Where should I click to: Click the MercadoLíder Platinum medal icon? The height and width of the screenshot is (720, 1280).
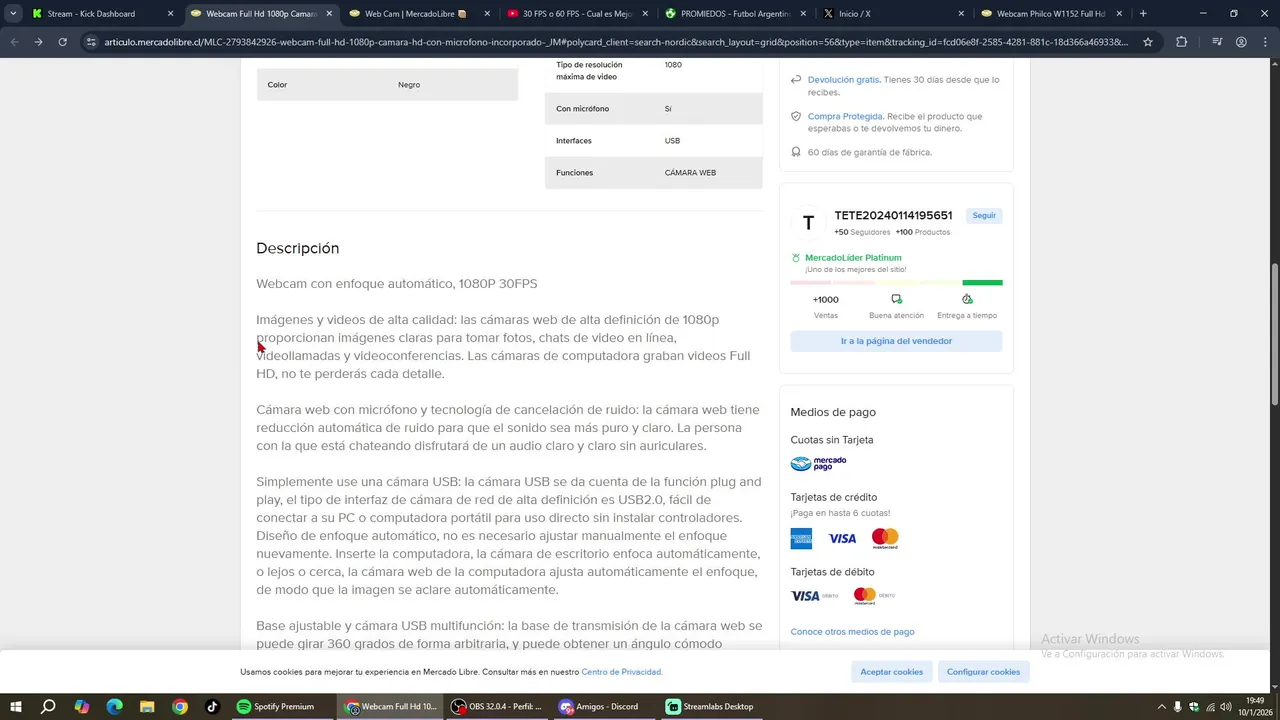[796, 258]
